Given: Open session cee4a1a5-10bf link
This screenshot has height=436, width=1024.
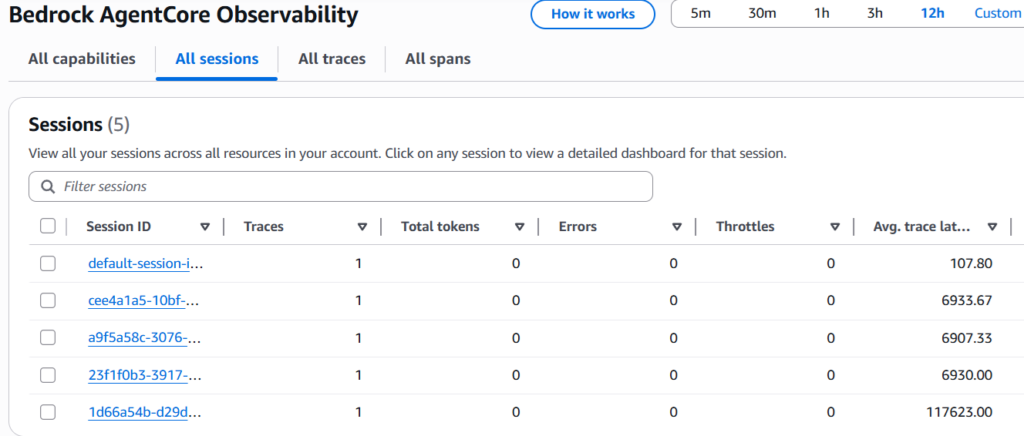Looking at the screenshot, I should (146, 301).
